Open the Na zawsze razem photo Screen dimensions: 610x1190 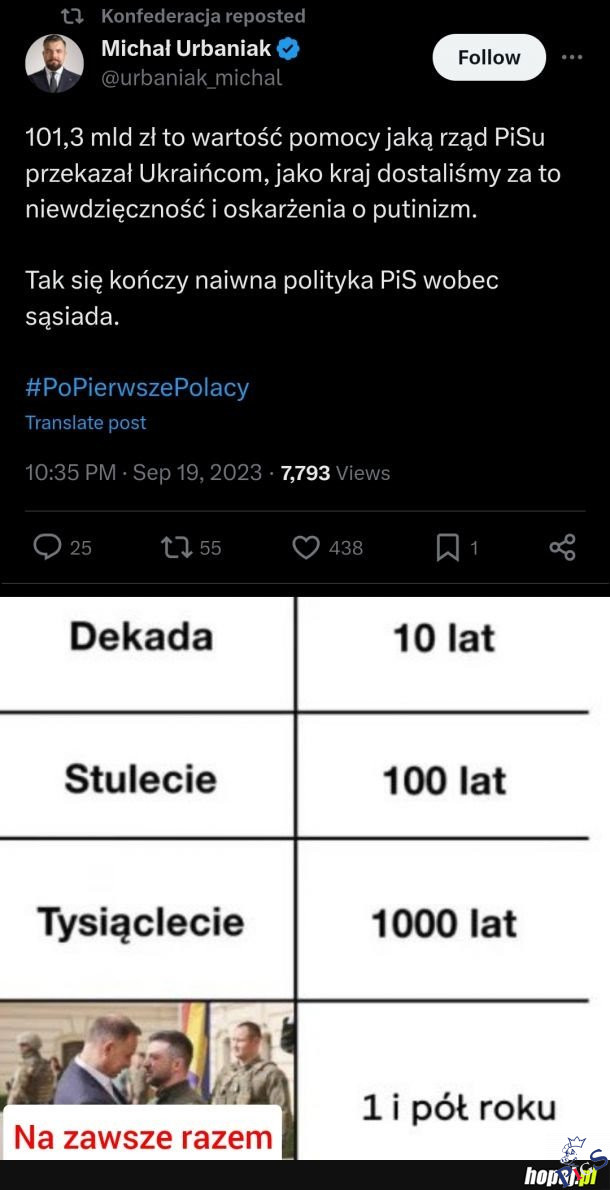click(x=146, y=1080)
